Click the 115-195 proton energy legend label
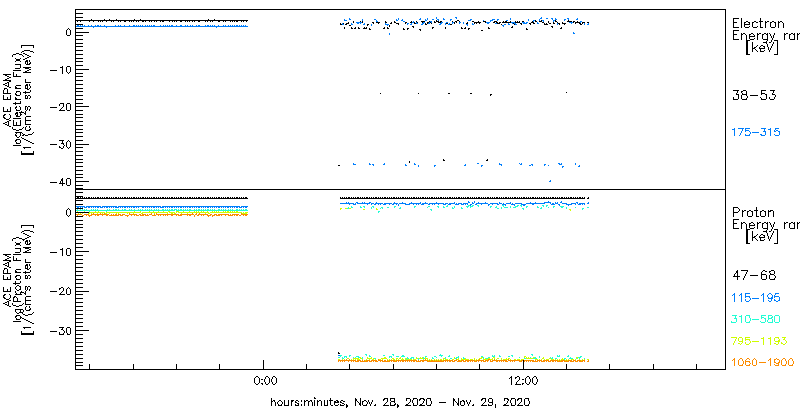800x410 pixels. [x=756, y=298]
